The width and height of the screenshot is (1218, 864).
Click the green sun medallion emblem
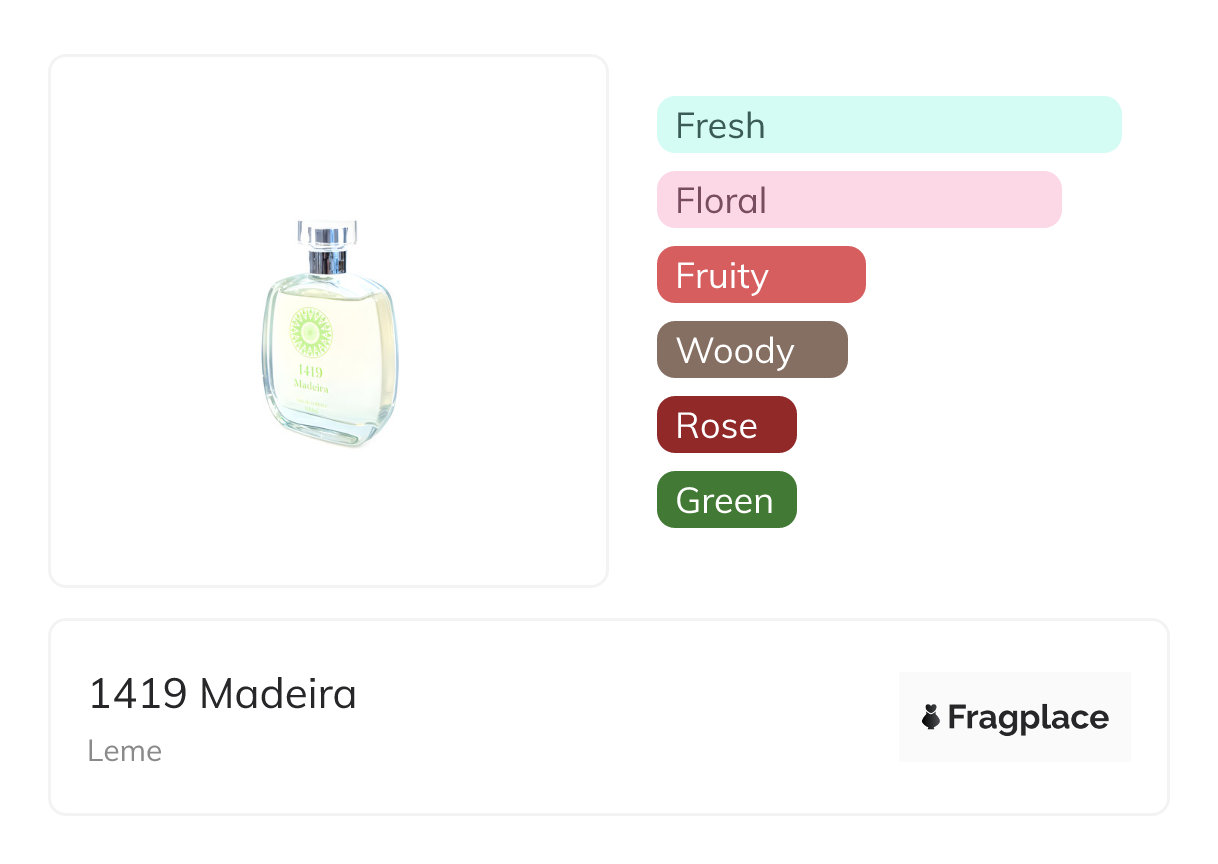(x=309, y=331)
